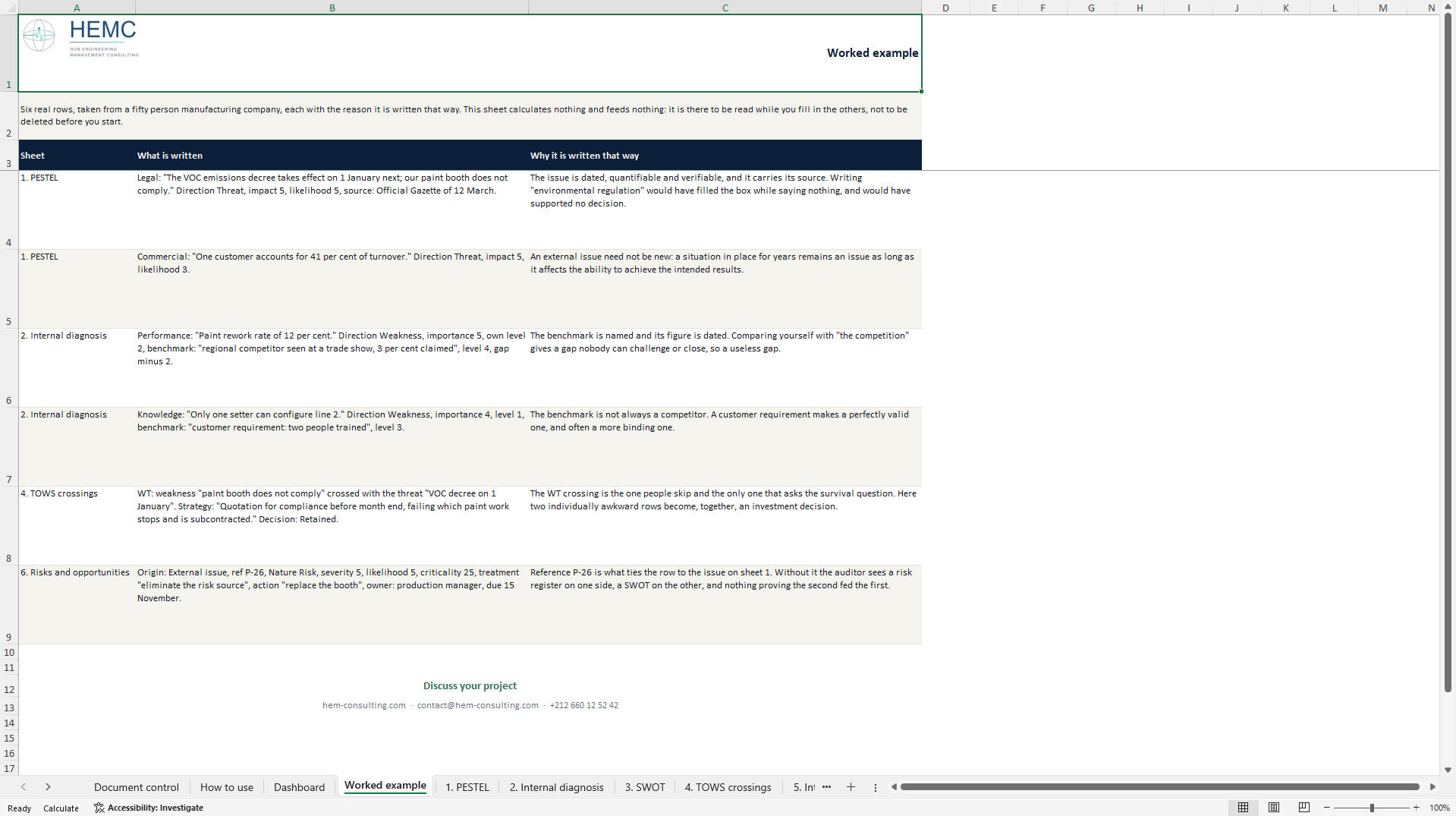Click 'Why it is written that way' header
The height and width of the screenshot is (816, 1456).
tap(725, 155)
